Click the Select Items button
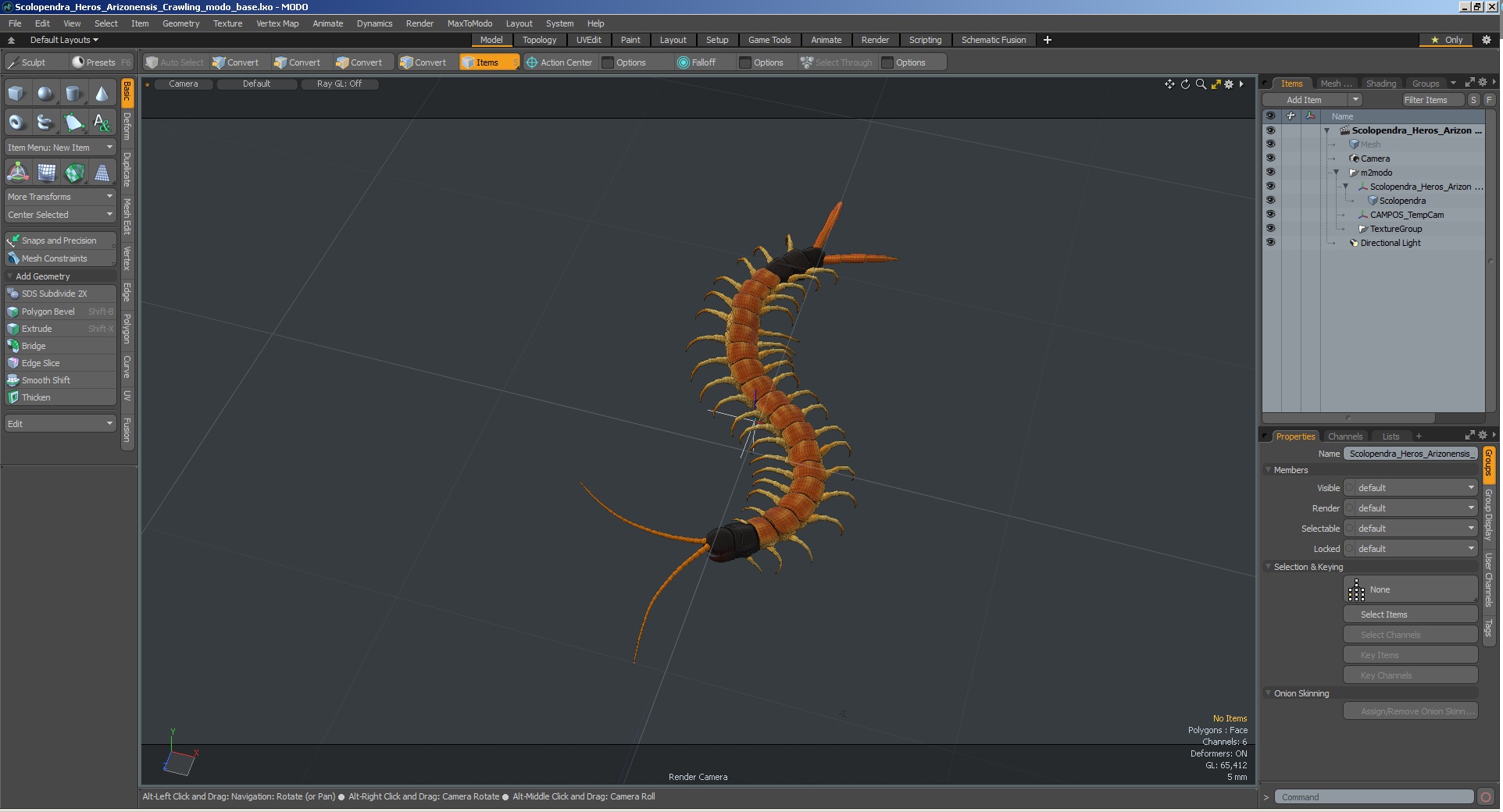 (x=1411, y=614)
